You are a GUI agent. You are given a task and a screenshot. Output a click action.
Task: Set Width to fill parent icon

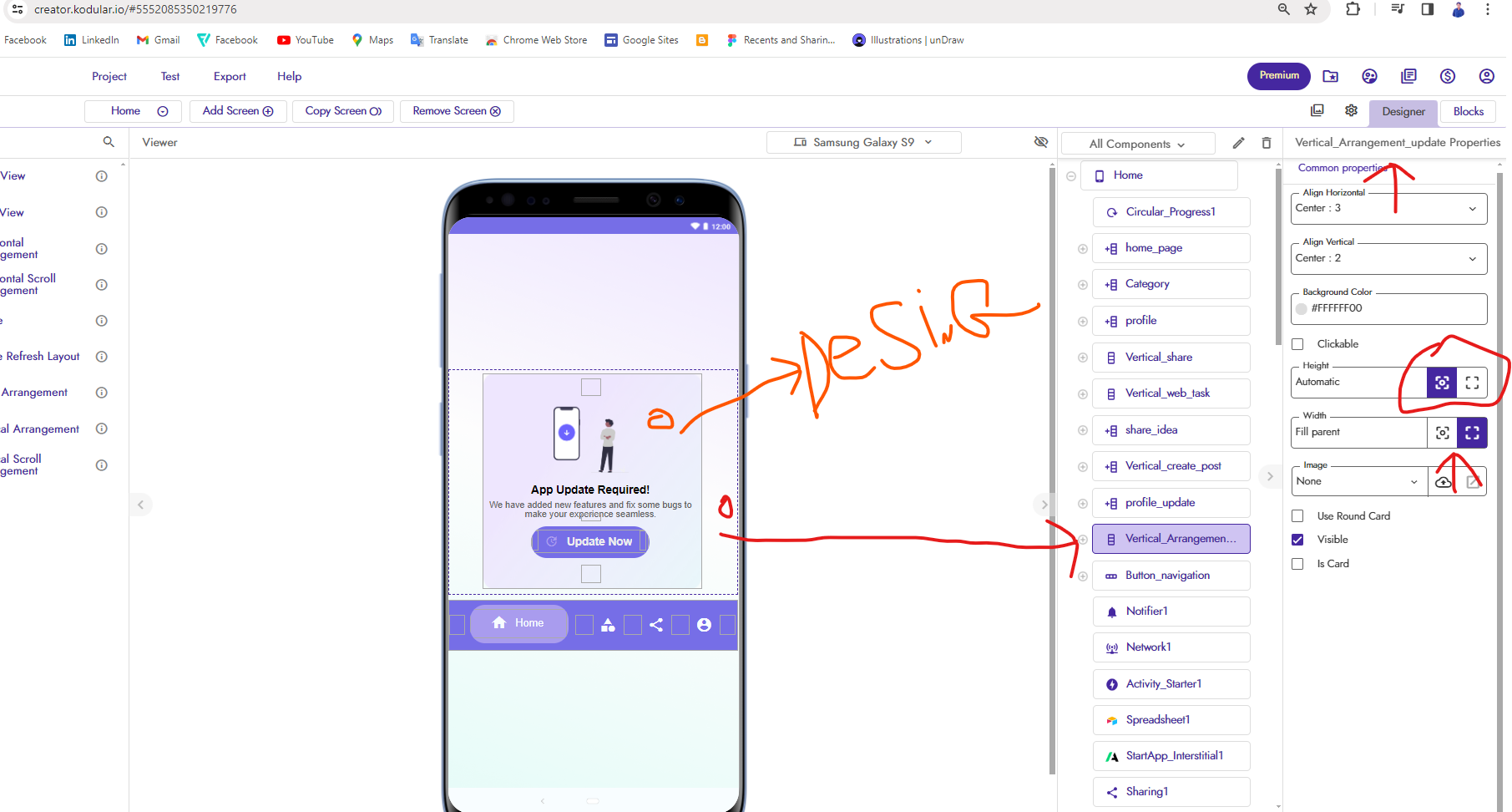[1472, 433]
